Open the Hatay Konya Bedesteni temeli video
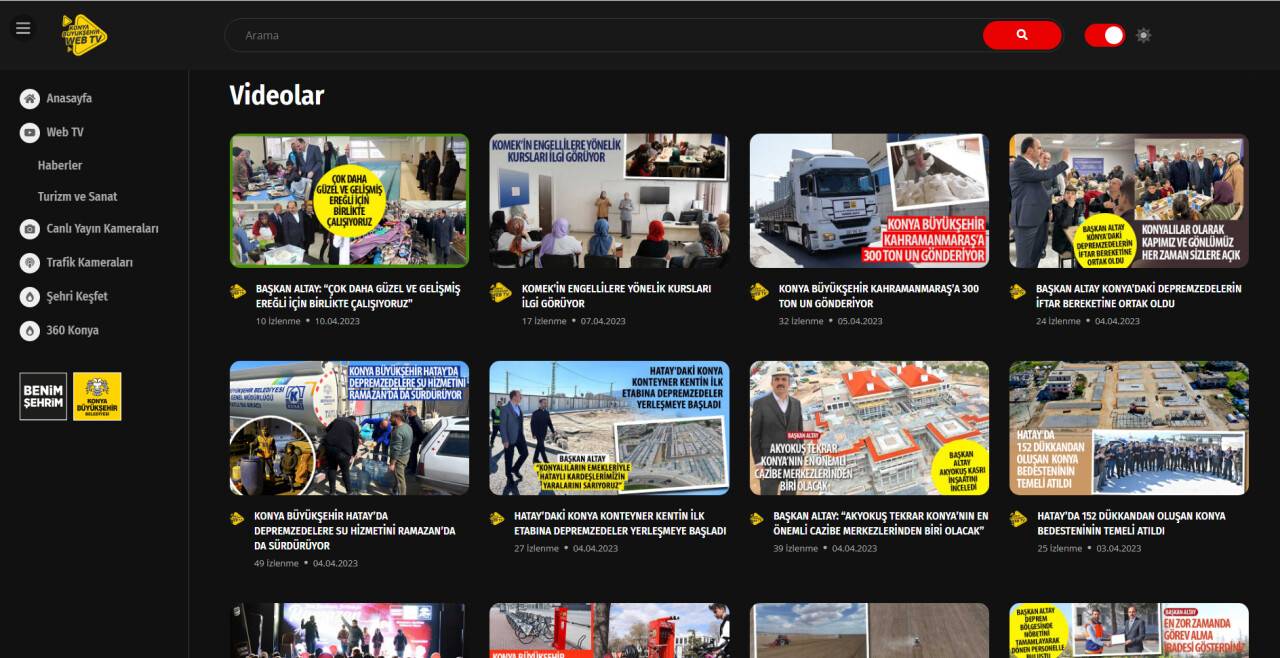This screenshot has height=658, width=1280. [1128, 427]
